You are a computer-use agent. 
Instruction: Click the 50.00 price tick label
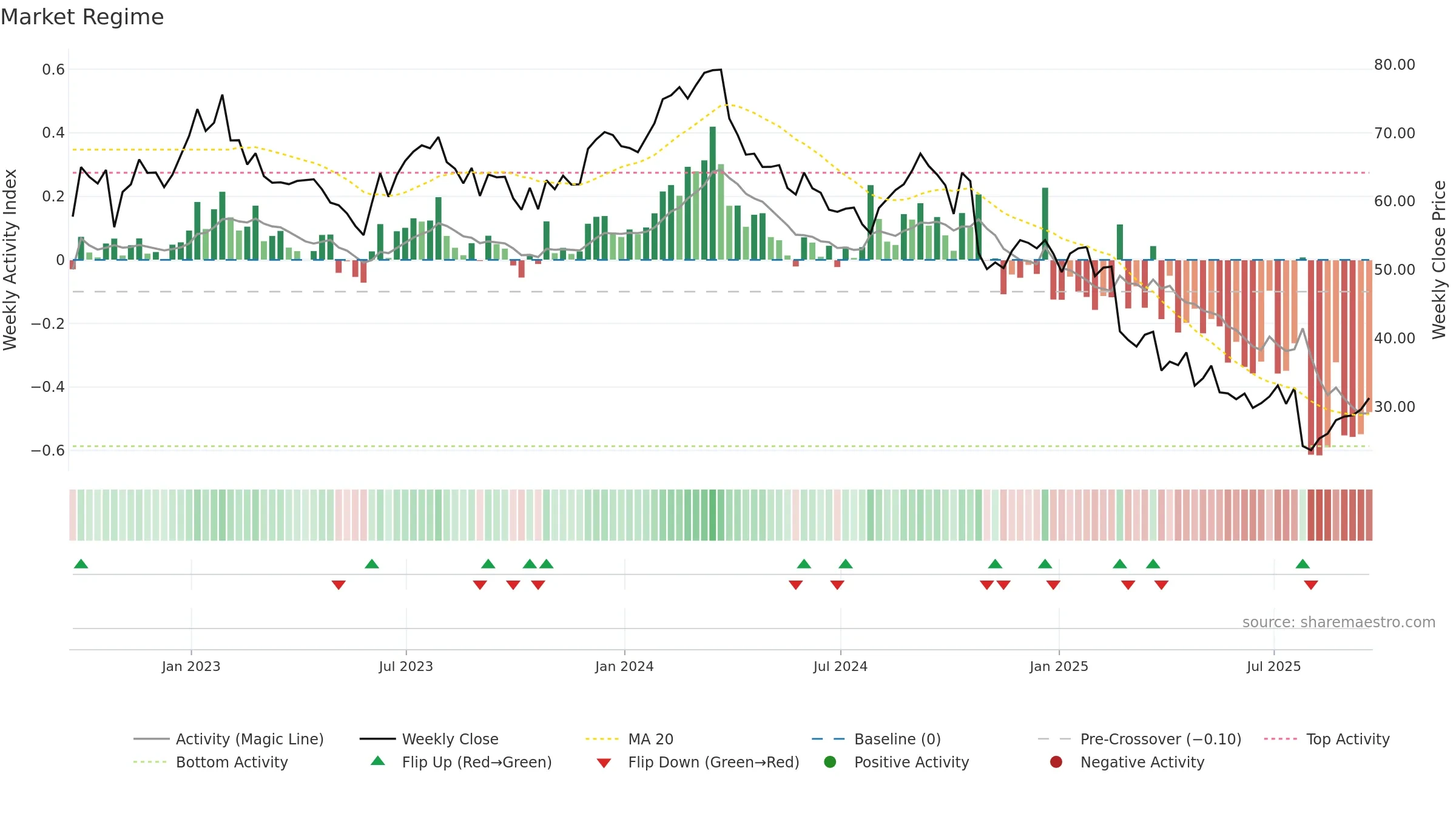click(x=1394, y=270)
